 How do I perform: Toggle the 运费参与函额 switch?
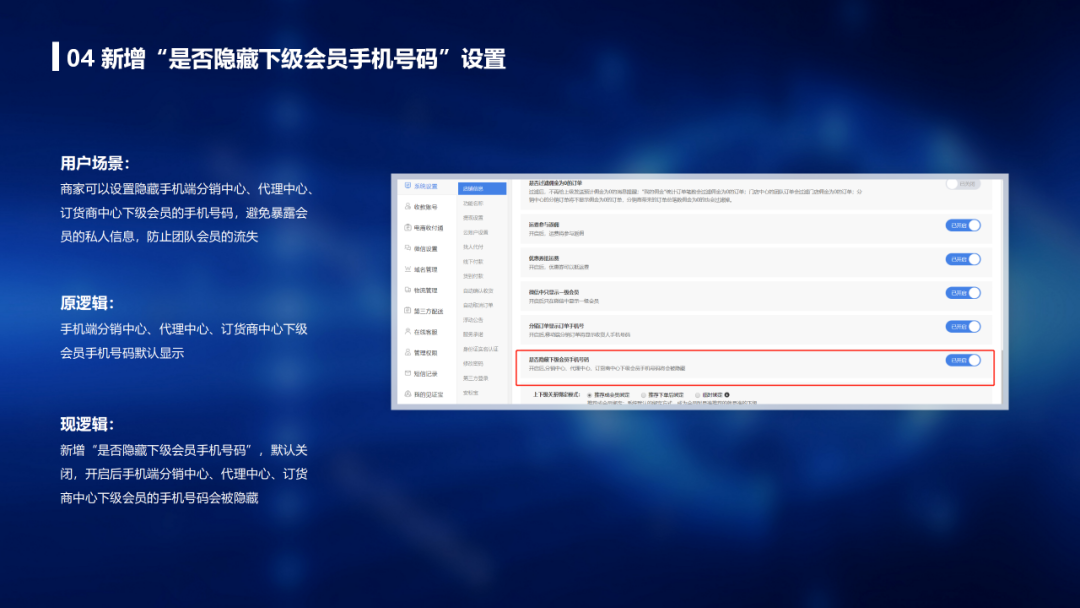[x=963, y=225]
